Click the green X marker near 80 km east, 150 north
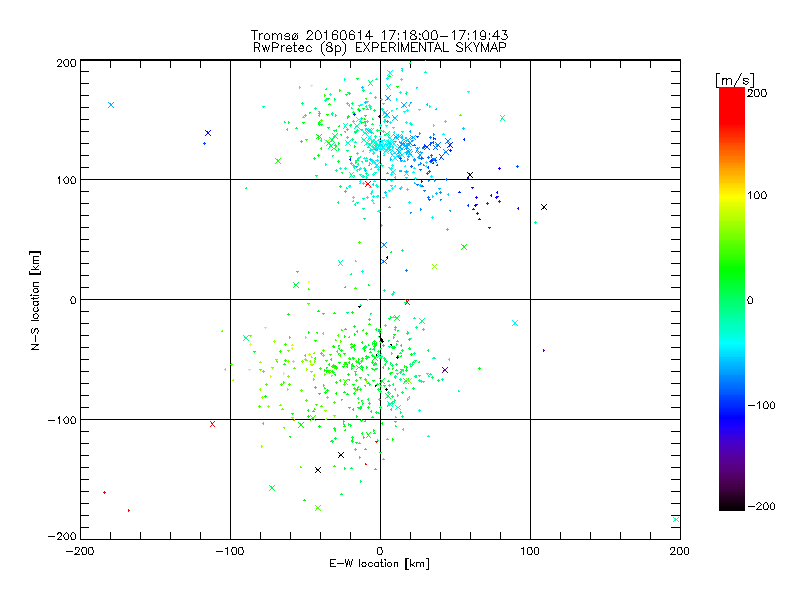The width and height of the screenshot is (800, 600). [x=503, y=118]
